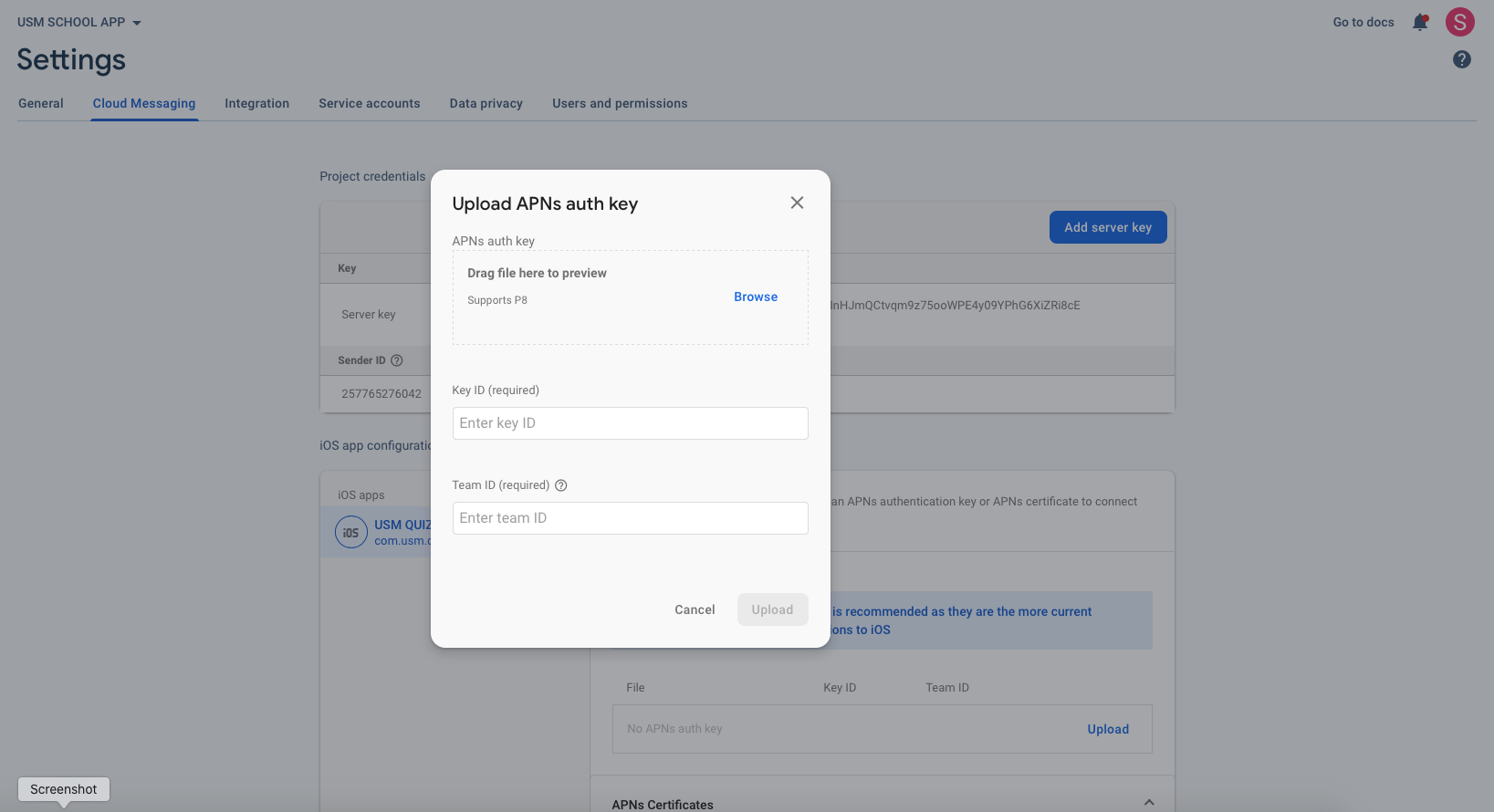
Task: Click the Add server key button
Action: [1107, 227]
